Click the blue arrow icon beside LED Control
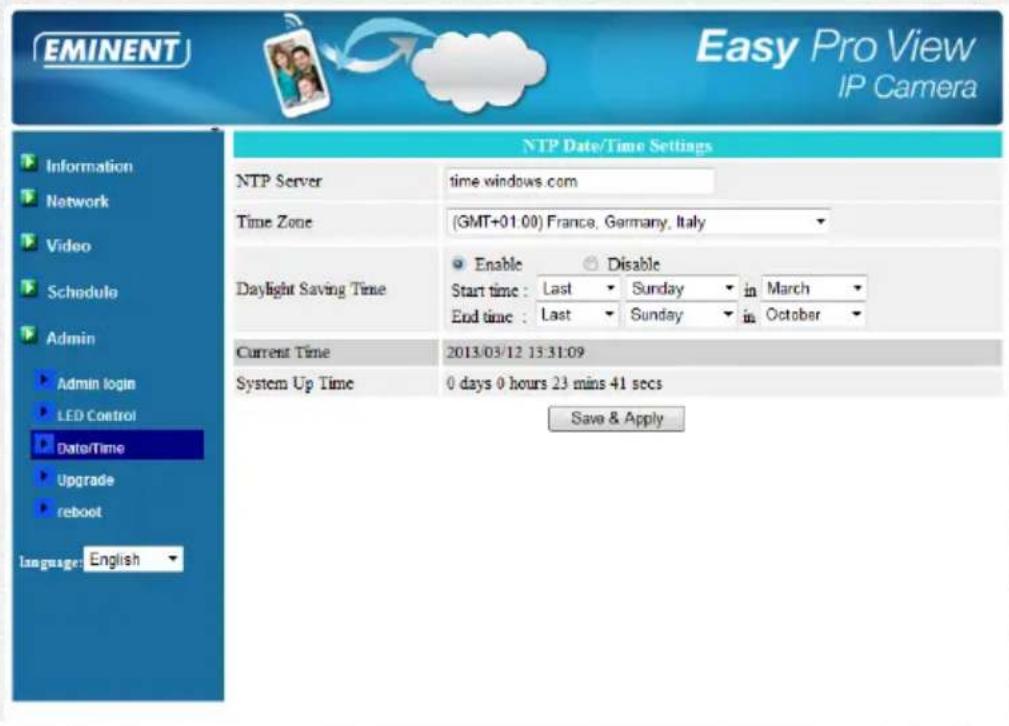Screen dimensions: 1009x726 [44, 412]
